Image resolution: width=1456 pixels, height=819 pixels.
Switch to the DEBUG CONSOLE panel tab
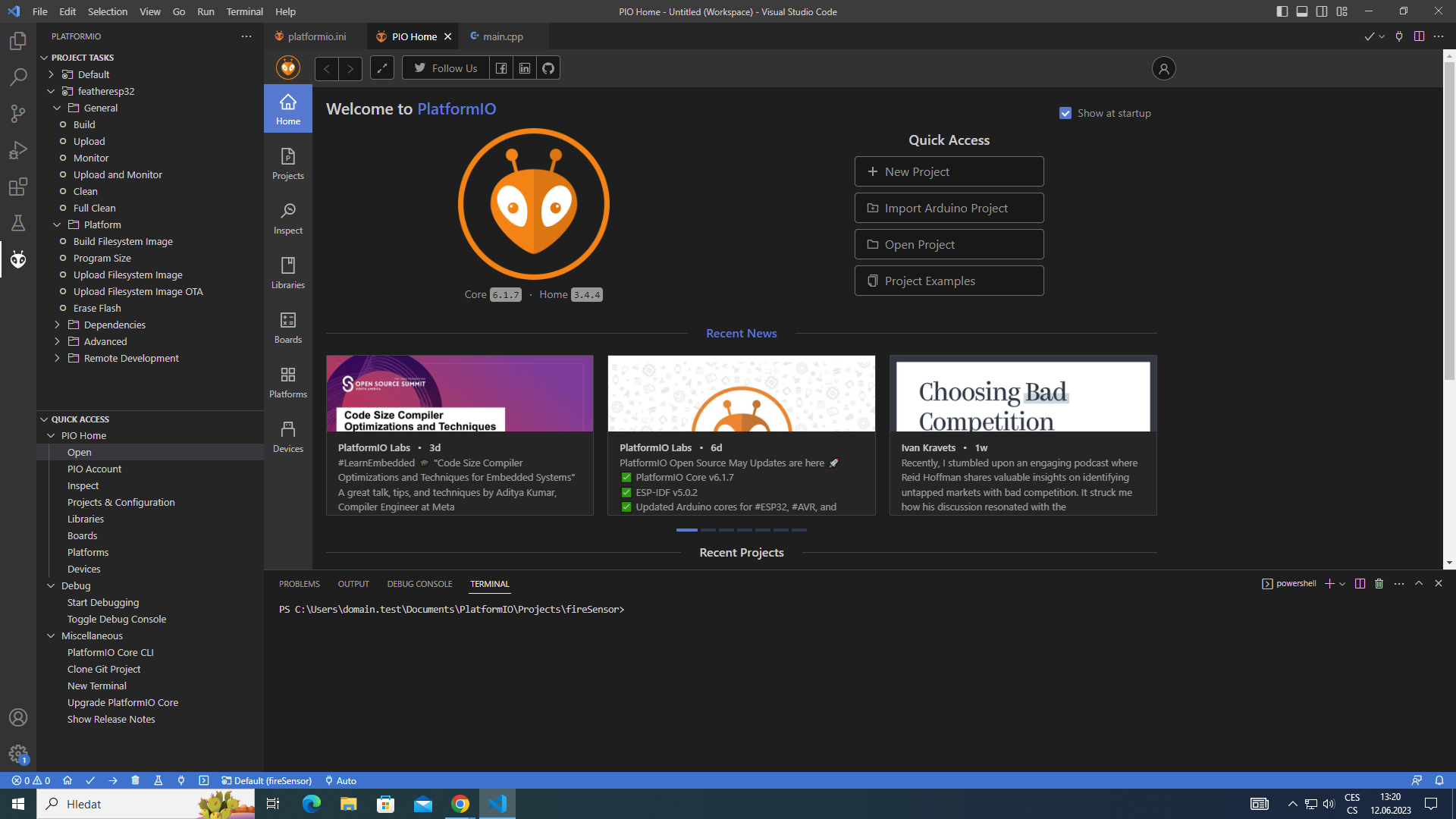[419, 584]
